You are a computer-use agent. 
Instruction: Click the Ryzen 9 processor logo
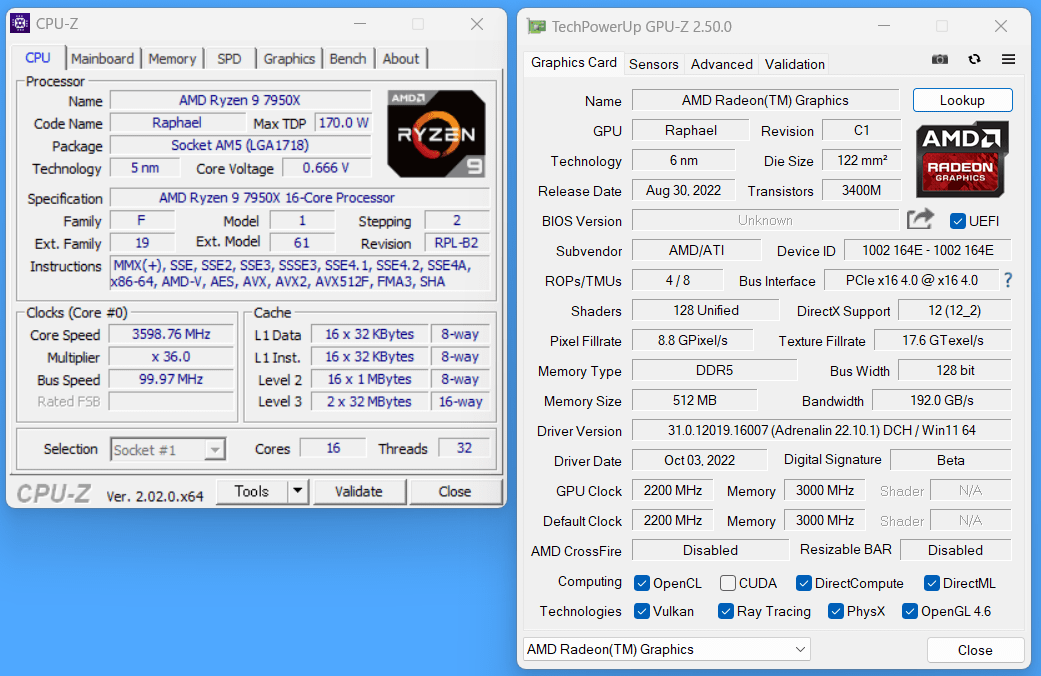pyautogui.click(x=436, y=133)
